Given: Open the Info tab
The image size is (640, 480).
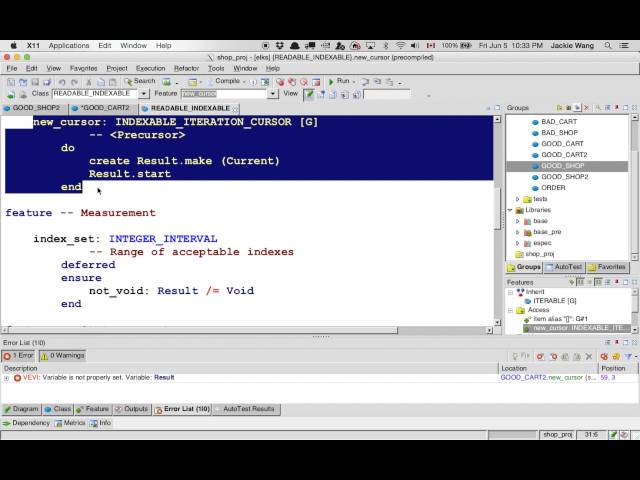Looking at the screenshot, I should coord(100,423).
